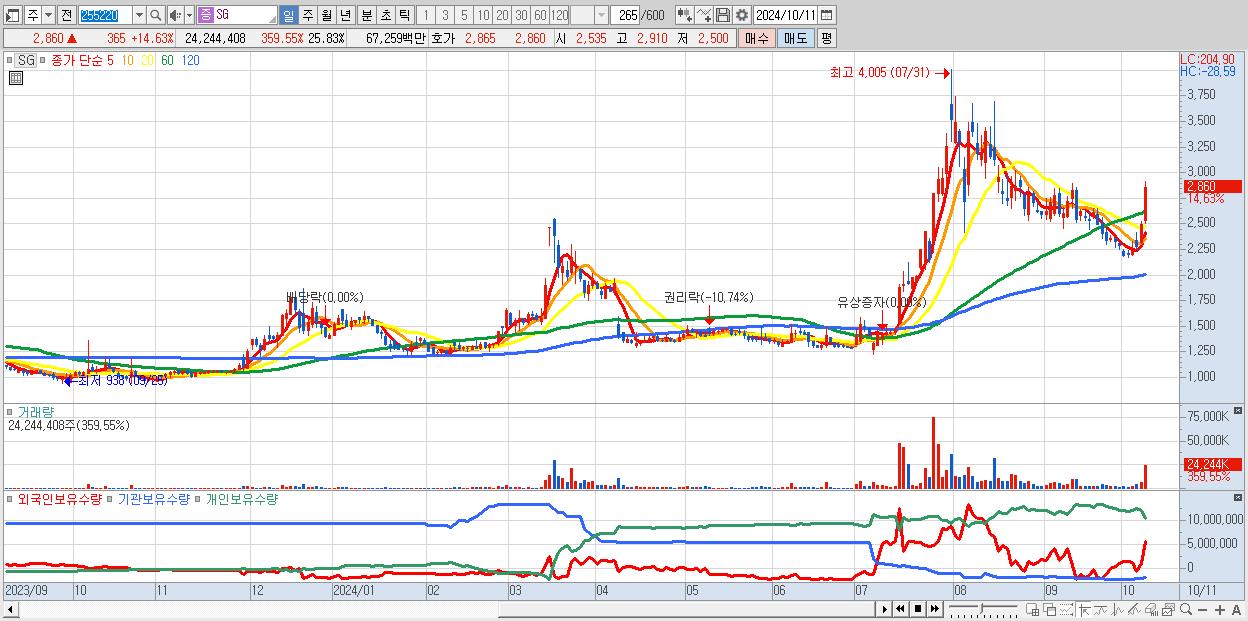Select the 주 weekly period toggle

[307, 15]
